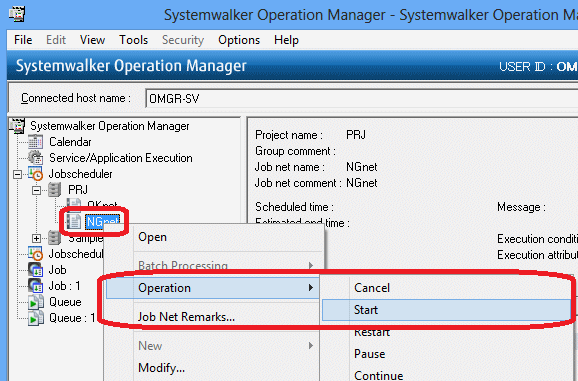Open the Tools menu
This screenshot has height=381, width=578.
click(133, 40)
